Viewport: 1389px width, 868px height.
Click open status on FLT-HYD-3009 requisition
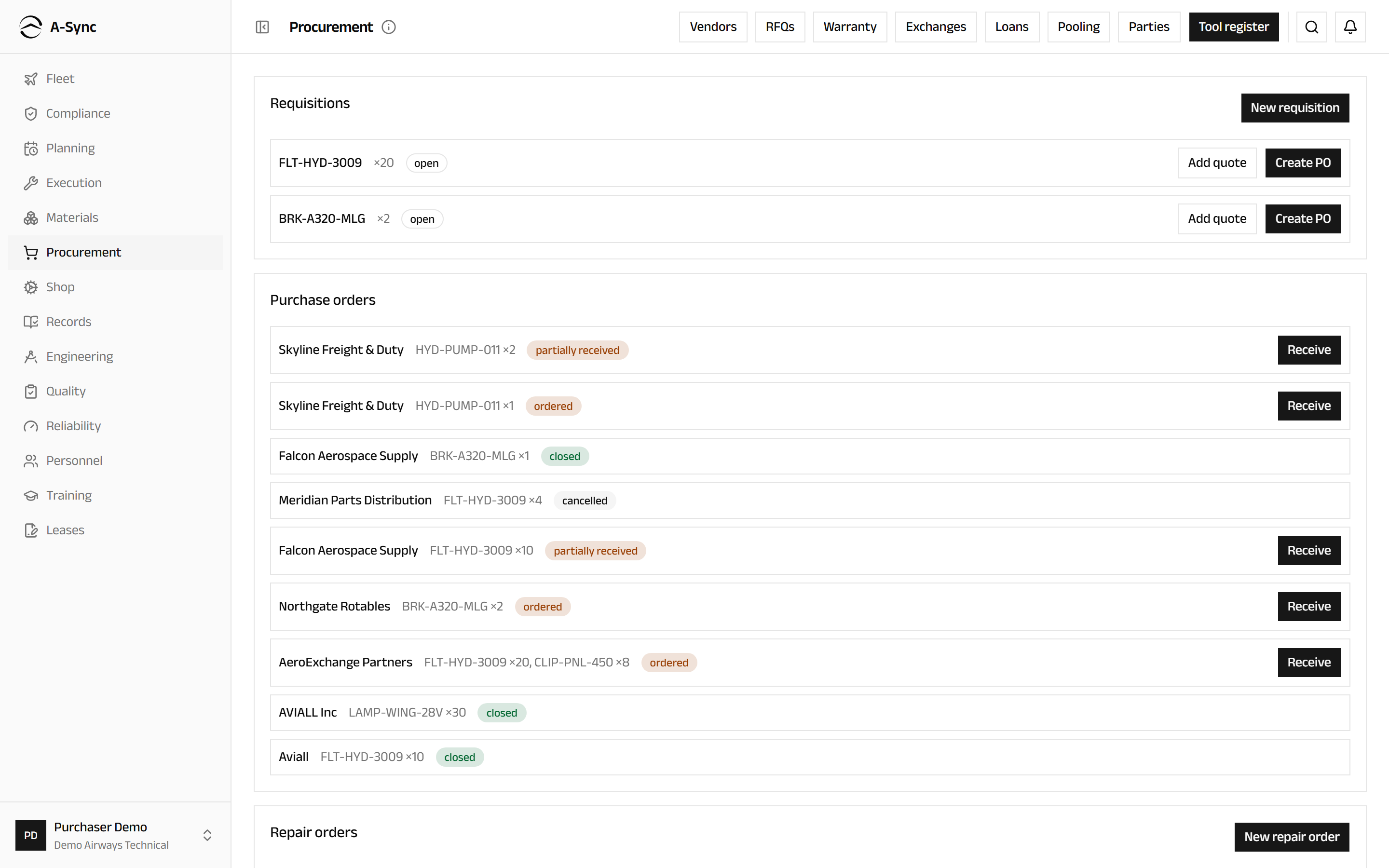(426, 163)
